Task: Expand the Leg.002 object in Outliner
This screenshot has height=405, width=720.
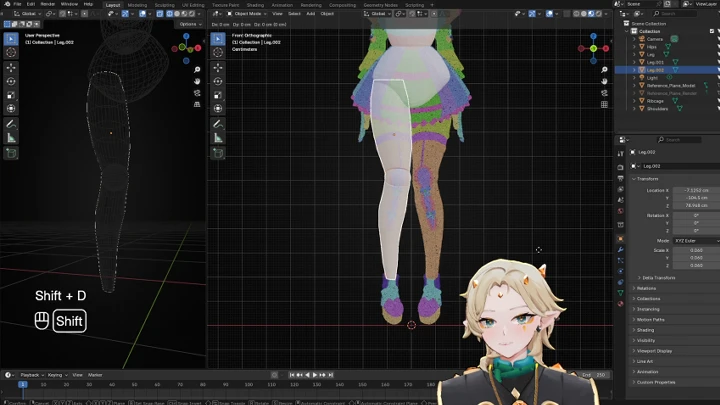Action: 635,70
